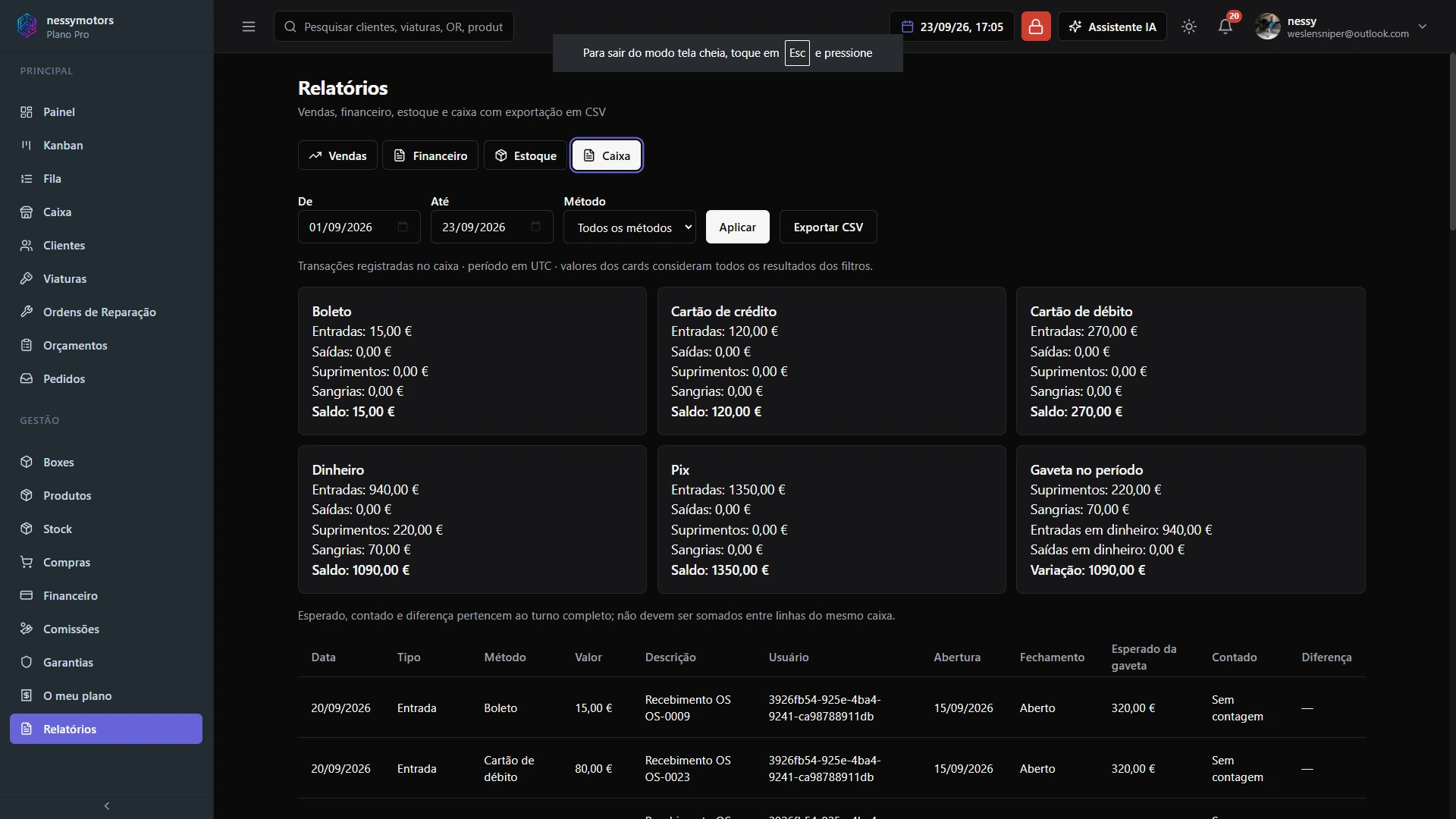
Task: Open Garantias in the sidebar
Action: point(106,663)
